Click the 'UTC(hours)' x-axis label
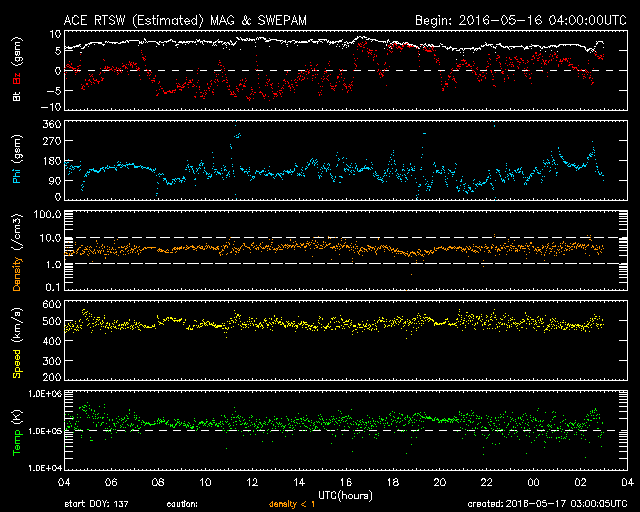640x512 pixels. tap(345, 496)
